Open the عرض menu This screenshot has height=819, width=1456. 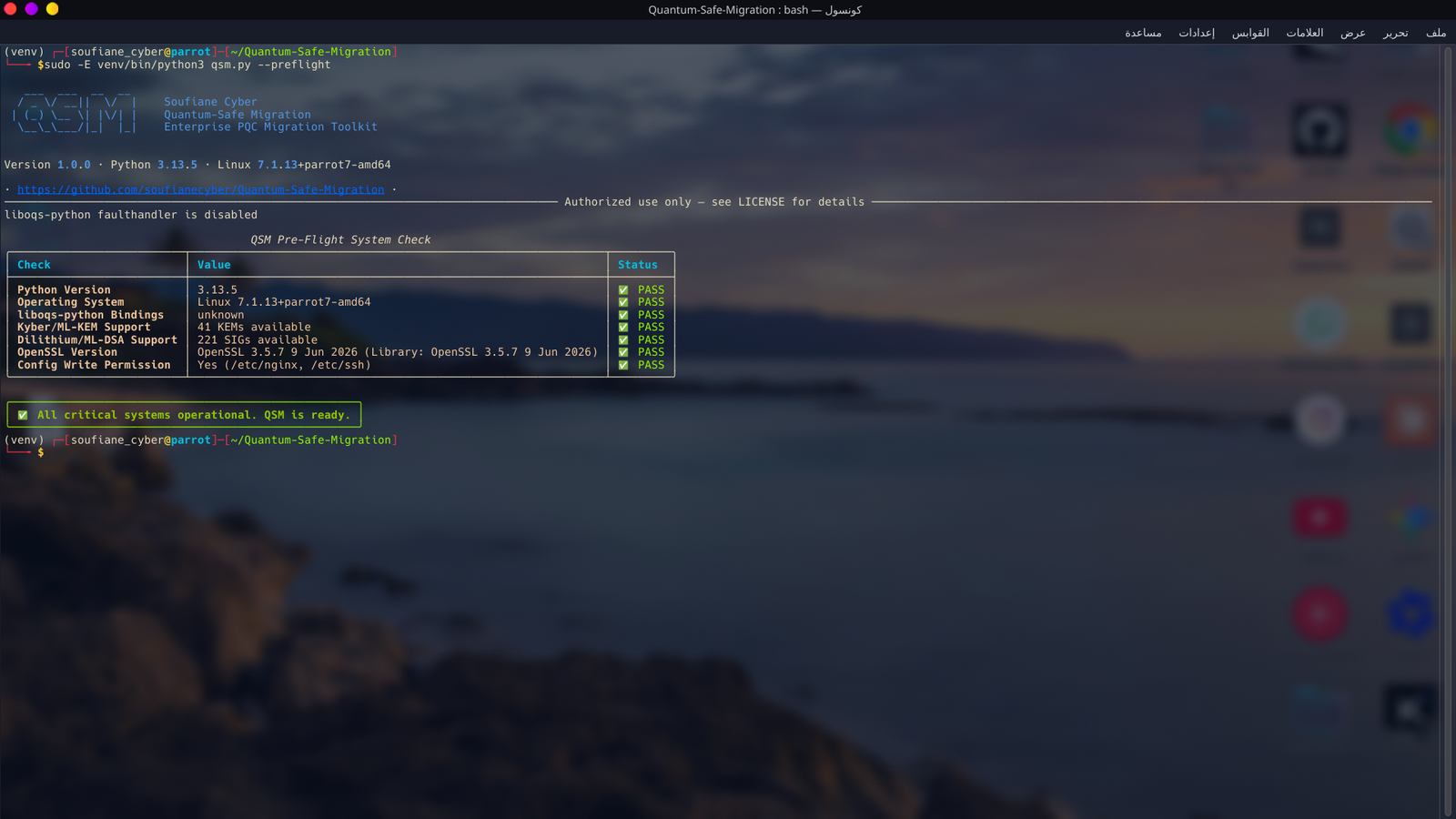tap(1352, 33)
